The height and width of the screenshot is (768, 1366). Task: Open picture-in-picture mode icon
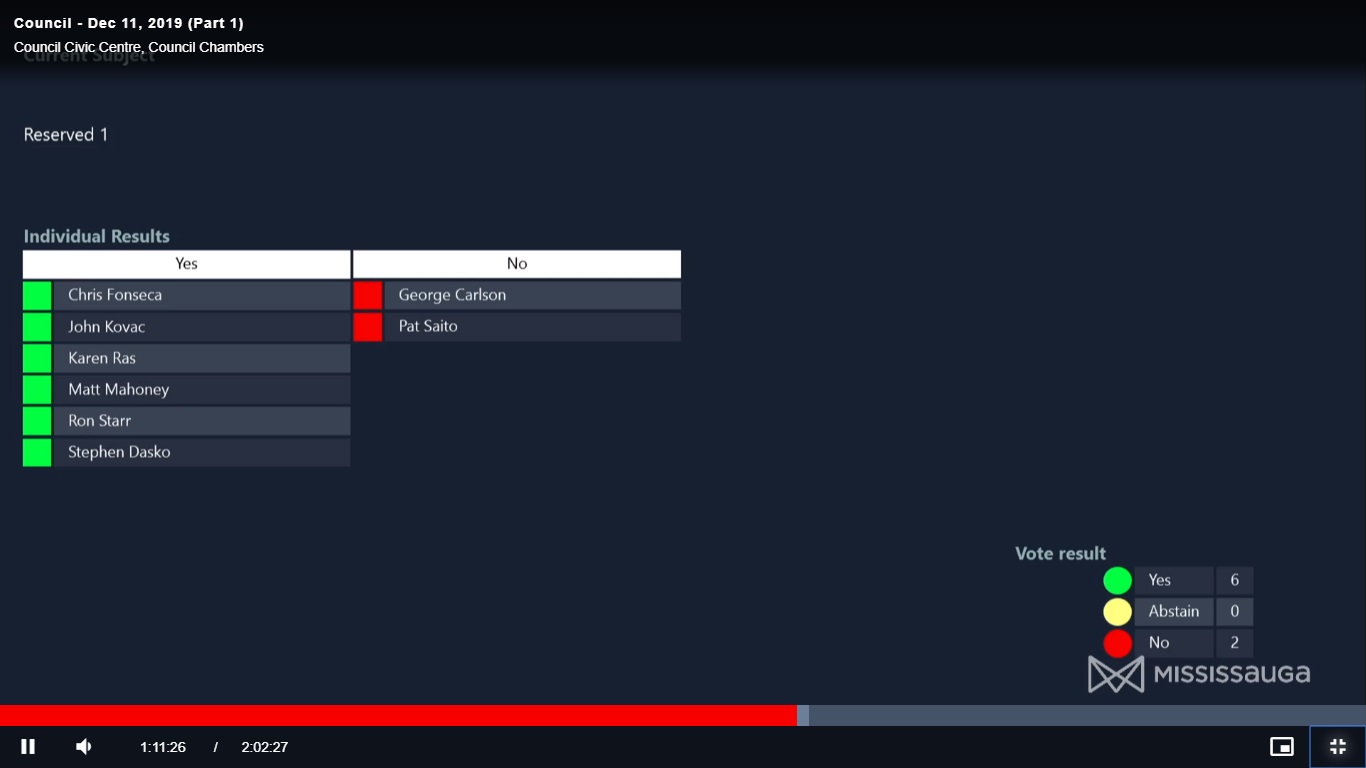coord(1281,746)
